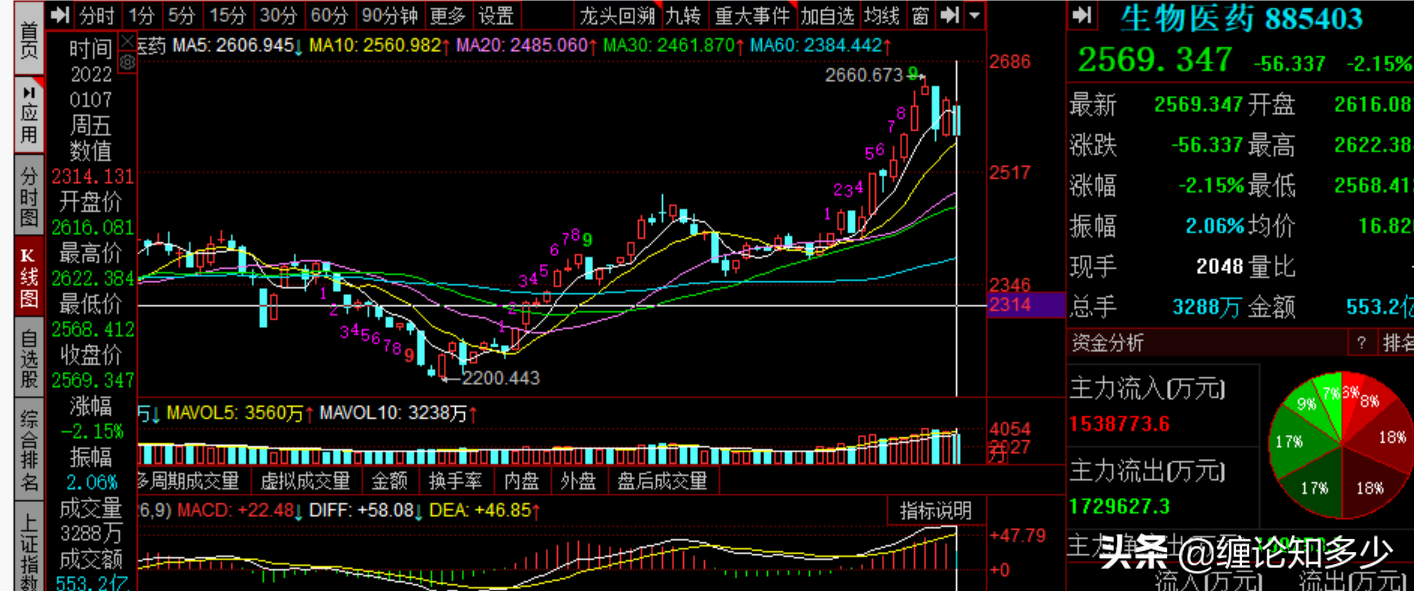Click the collapse arrow left of 分时
This screenshot has height=591, width=1414.
click(x=60, y=15)
